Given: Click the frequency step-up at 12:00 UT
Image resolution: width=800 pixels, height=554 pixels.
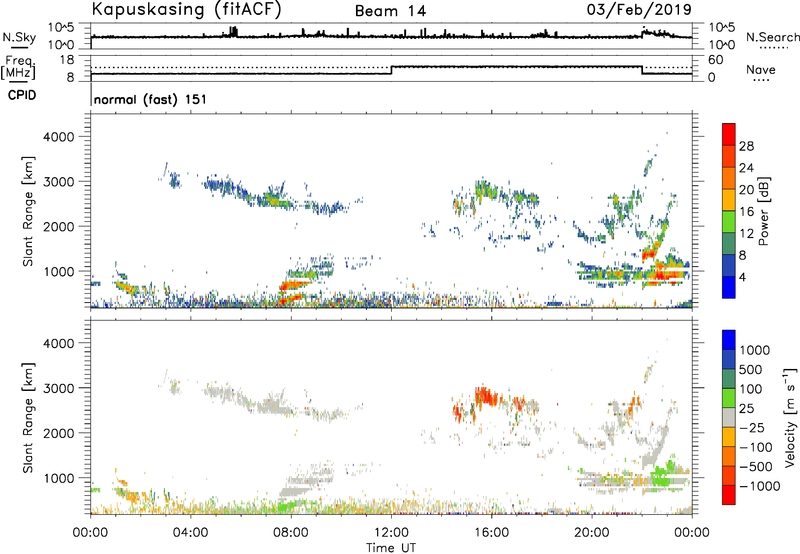Looking at the screenshot, I should click(x=391, y=70).
